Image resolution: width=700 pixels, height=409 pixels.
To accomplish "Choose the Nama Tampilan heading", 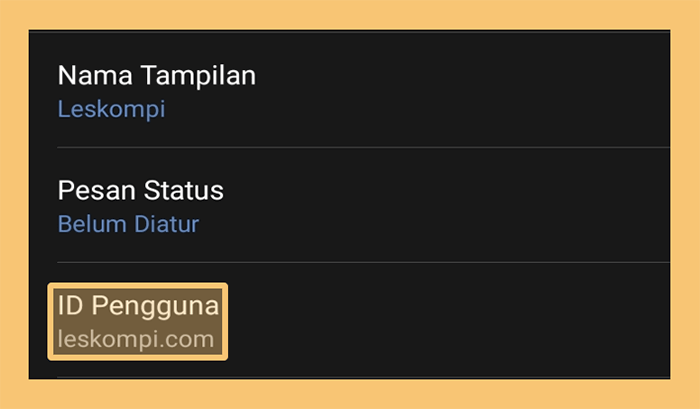I will 157,75.
